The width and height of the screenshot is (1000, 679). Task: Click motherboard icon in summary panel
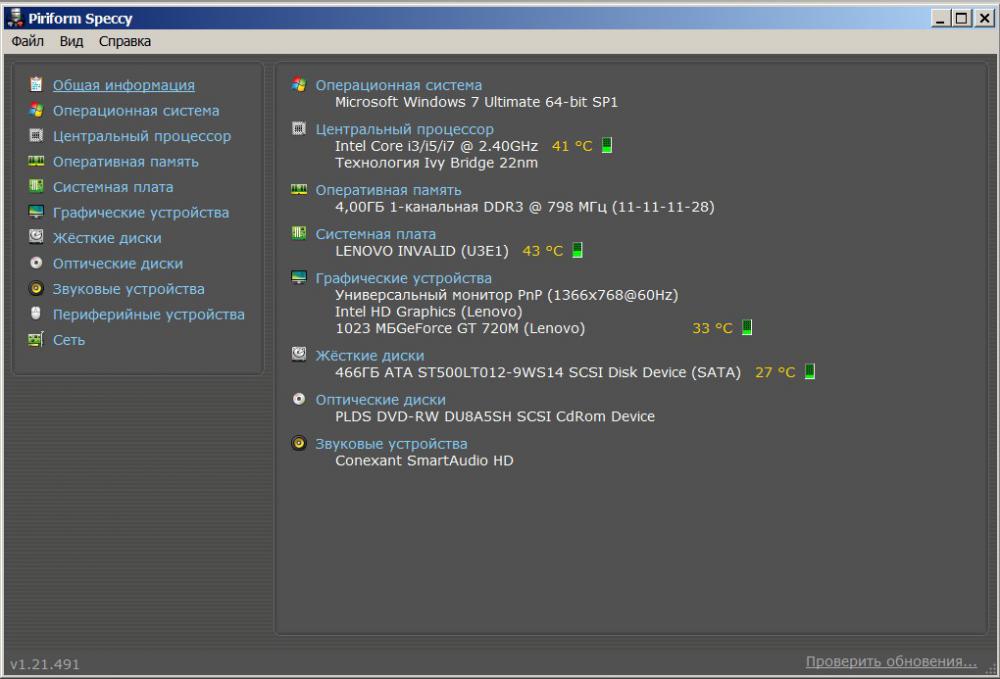298,233
